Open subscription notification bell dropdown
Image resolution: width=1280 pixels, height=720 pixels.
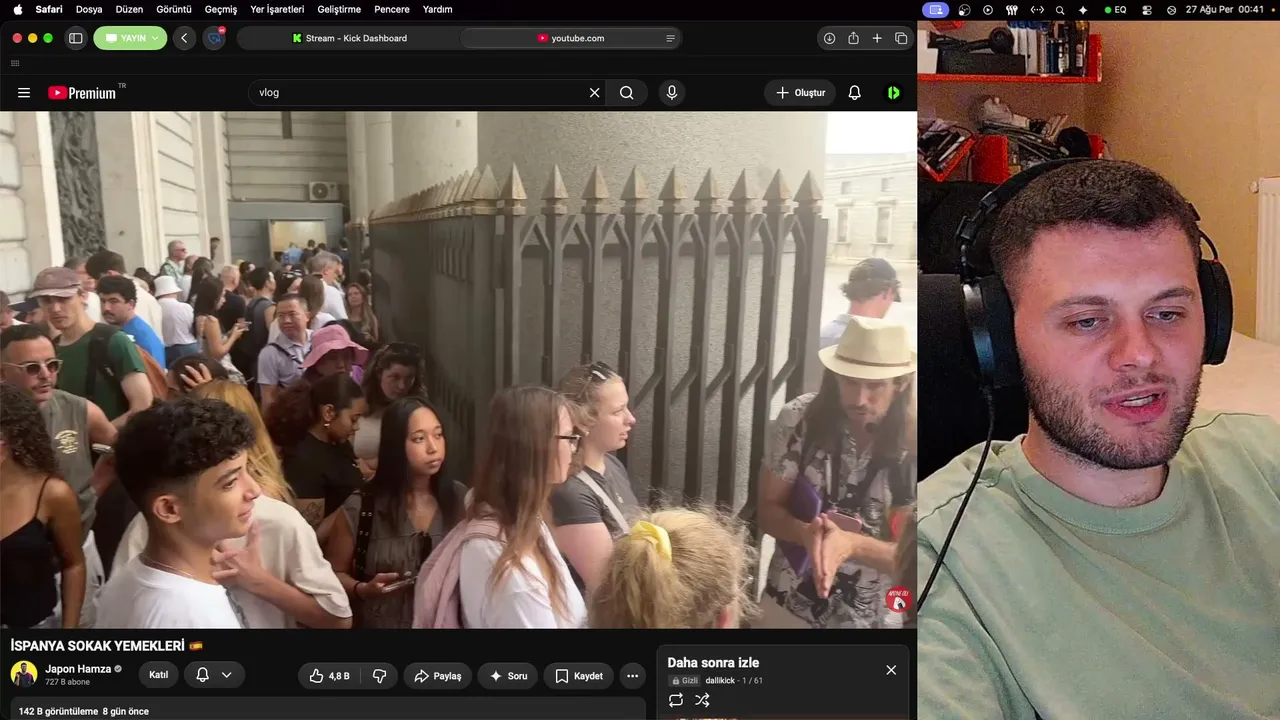[214, 675]
